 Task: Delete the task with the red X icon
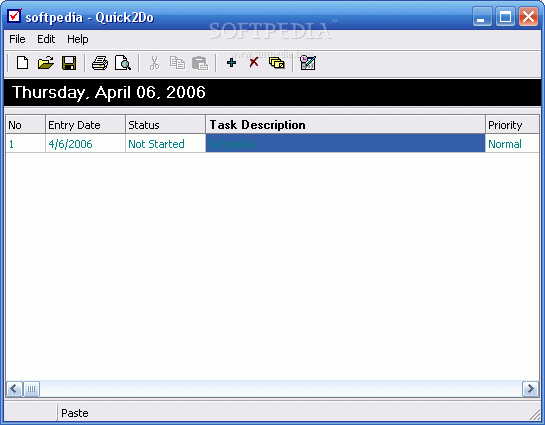(x=254, y=63)
